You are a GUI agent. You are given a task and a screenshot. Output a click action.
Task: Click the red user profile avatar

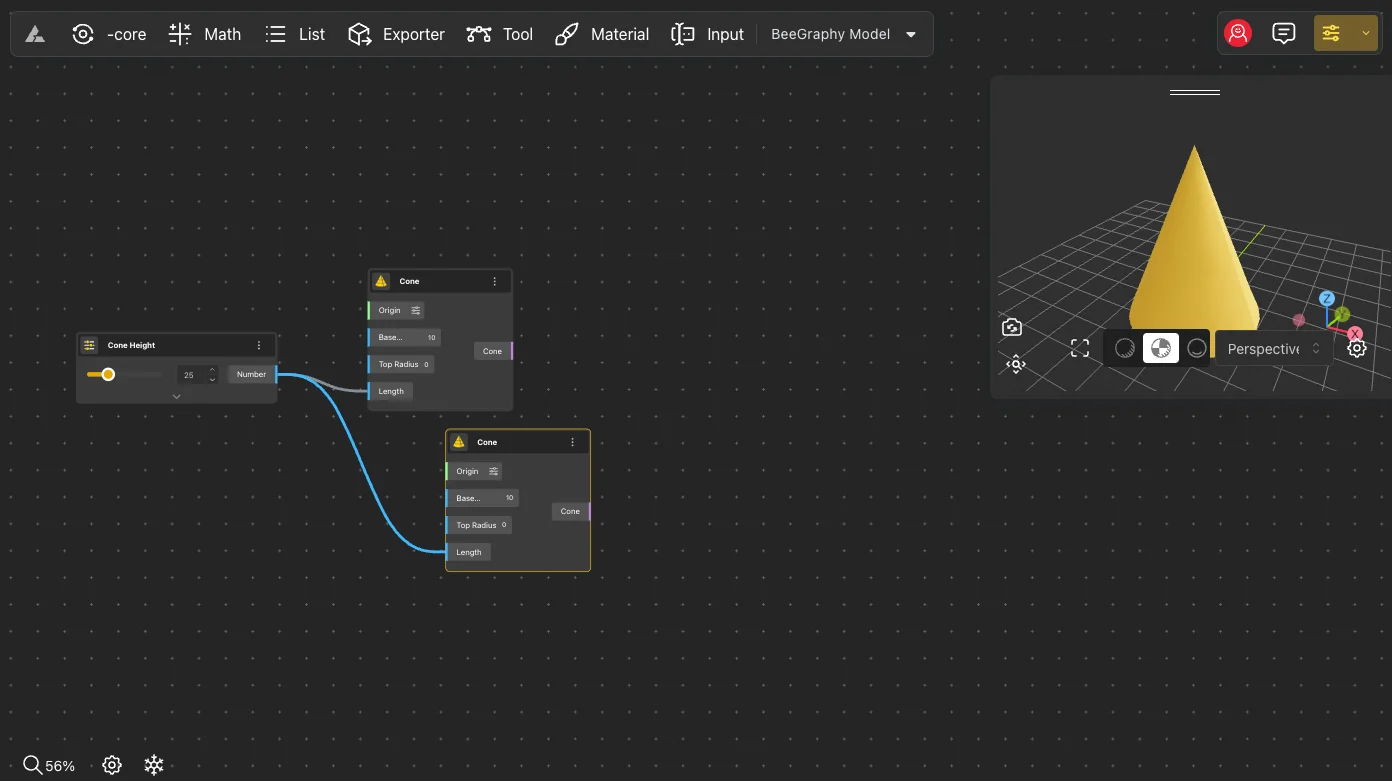pos(1238,33)
